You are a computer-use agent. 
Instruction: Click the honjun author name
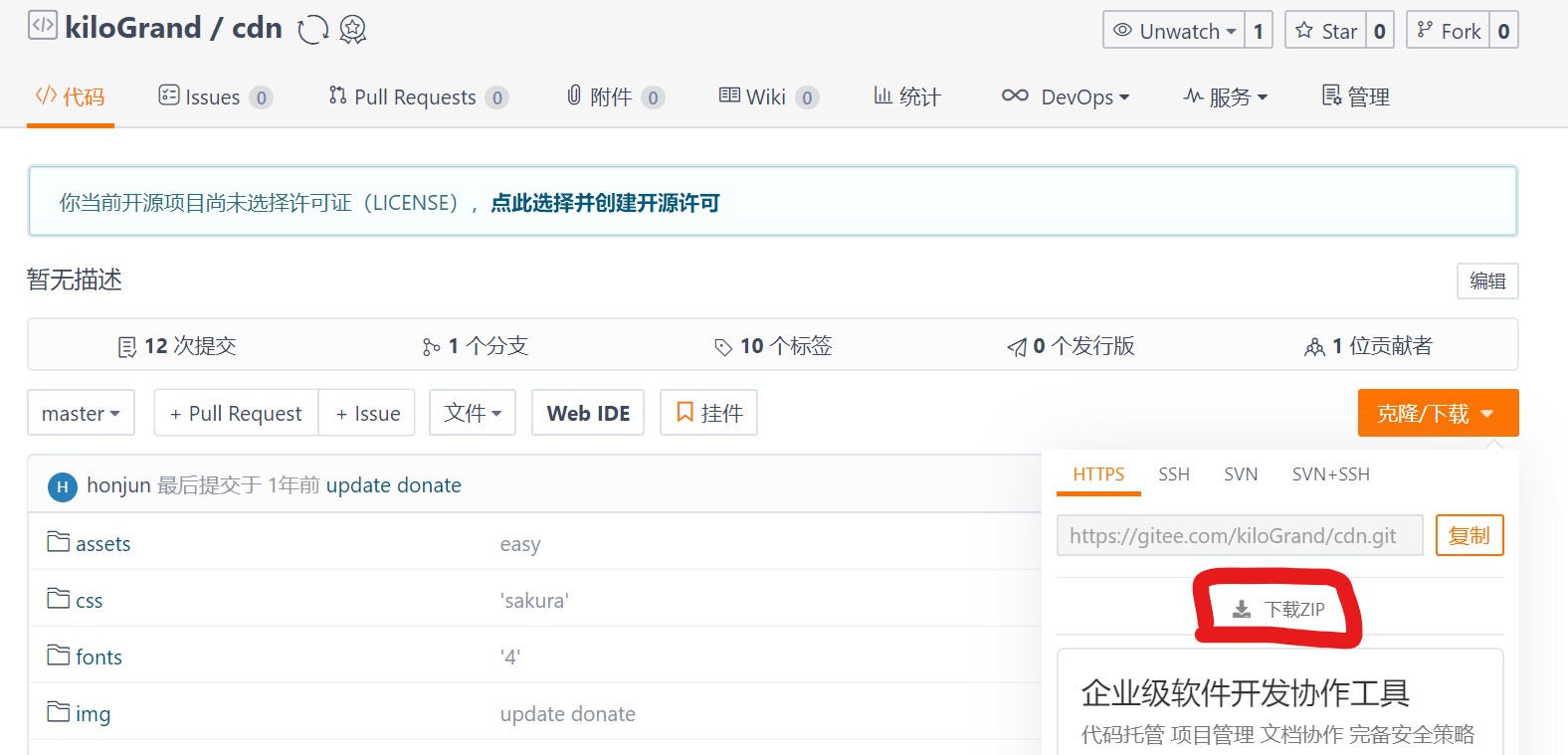118,485
